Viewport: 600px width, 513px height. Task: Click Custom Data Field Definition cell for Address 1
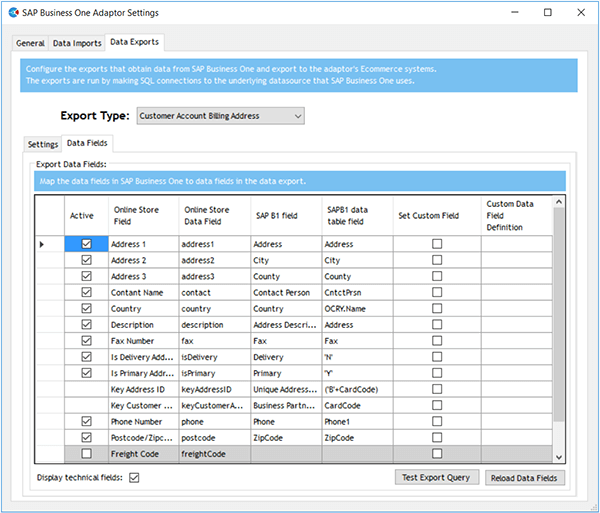pos(517,244)
